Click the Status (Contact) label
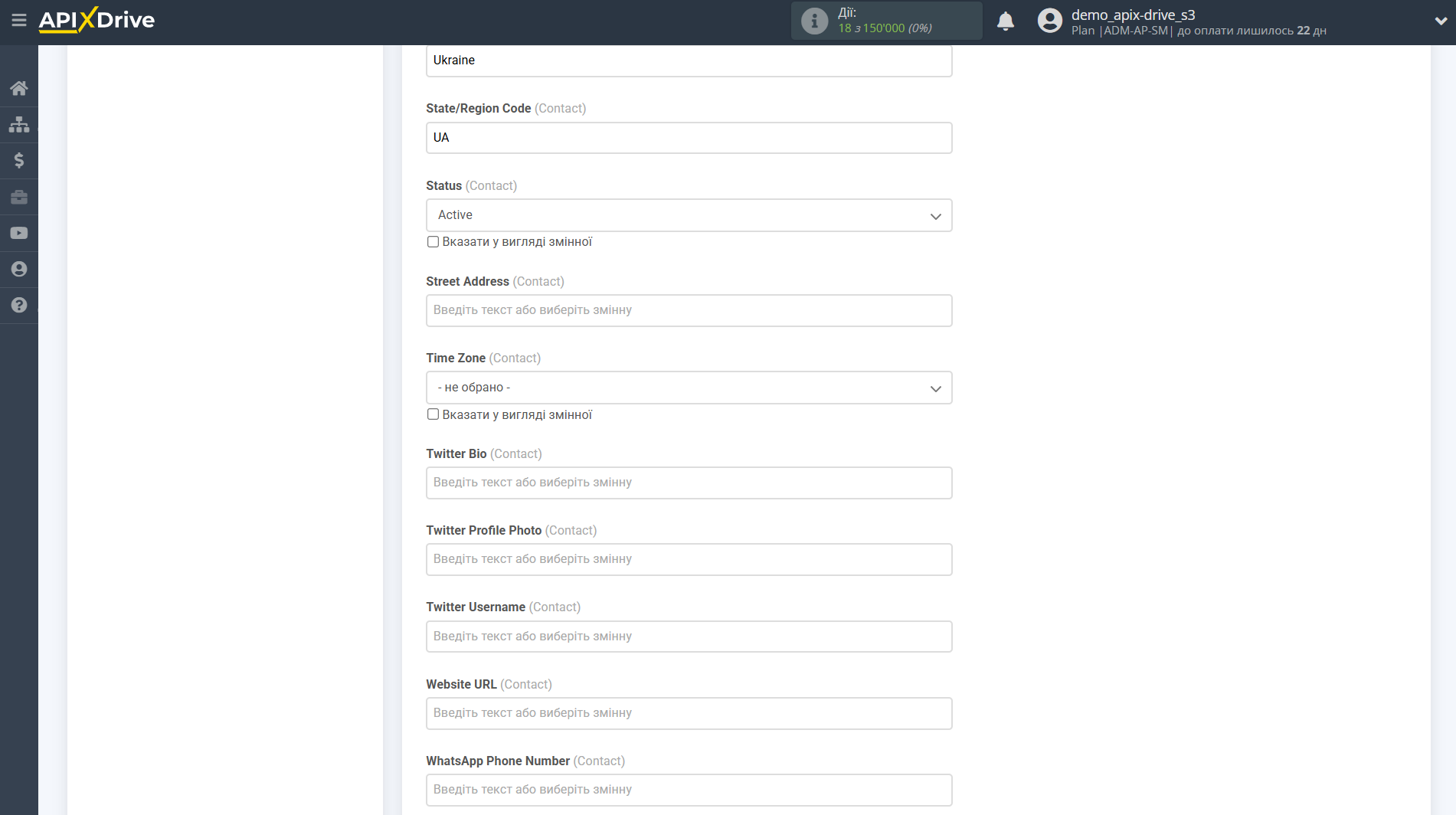 [x=471, y=185]
